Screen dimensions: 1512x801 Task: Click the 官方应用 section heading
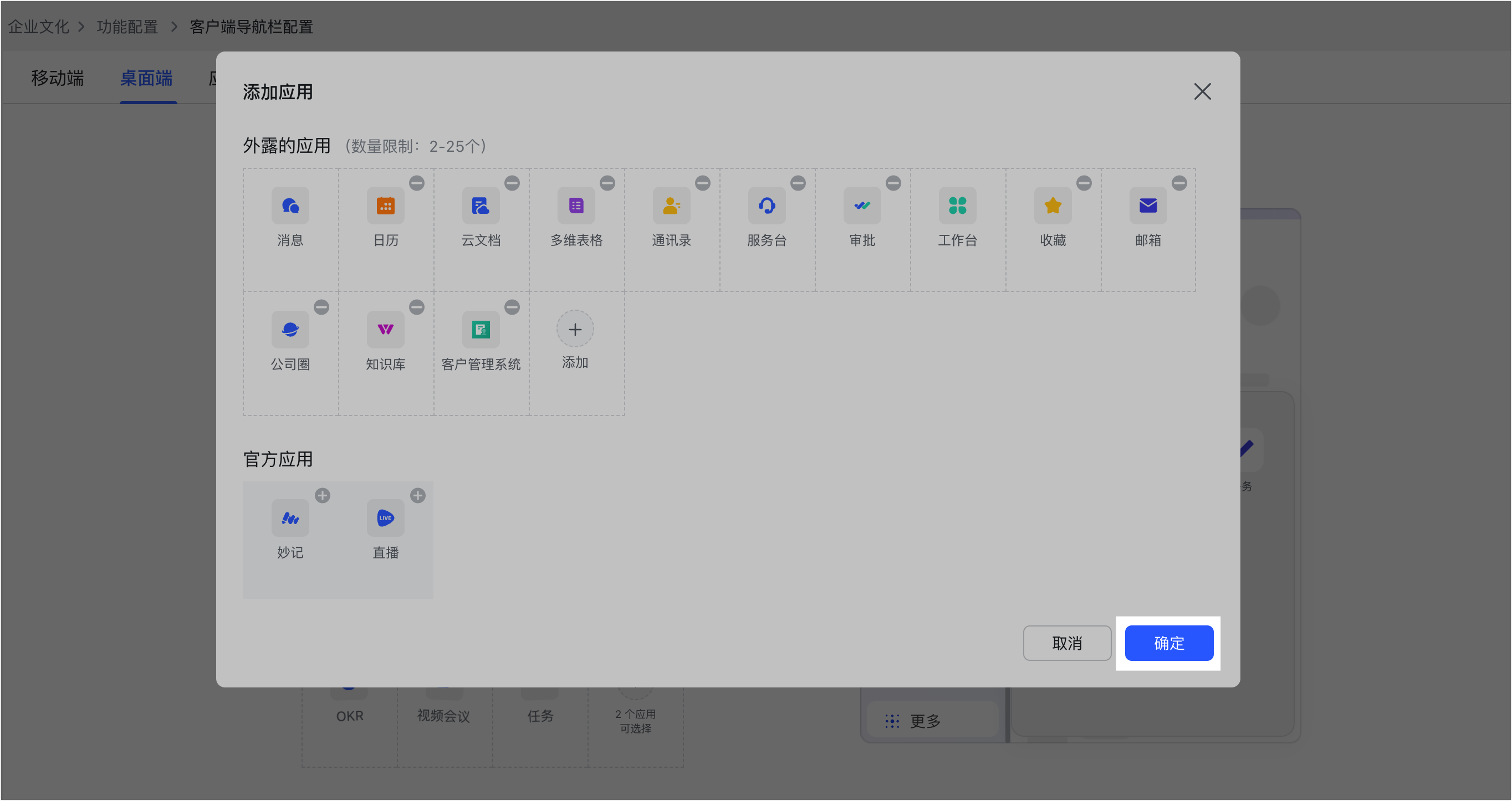pyautogui.click(x=278, y=459)
